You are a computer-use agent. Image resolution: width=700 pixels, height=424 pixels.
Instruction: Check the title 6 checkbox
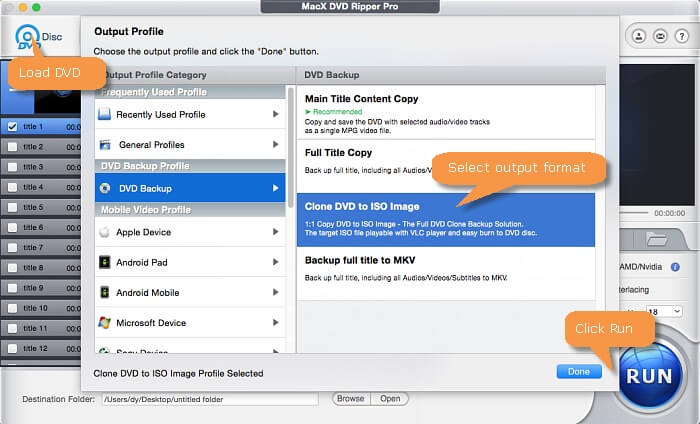[12, 228]
